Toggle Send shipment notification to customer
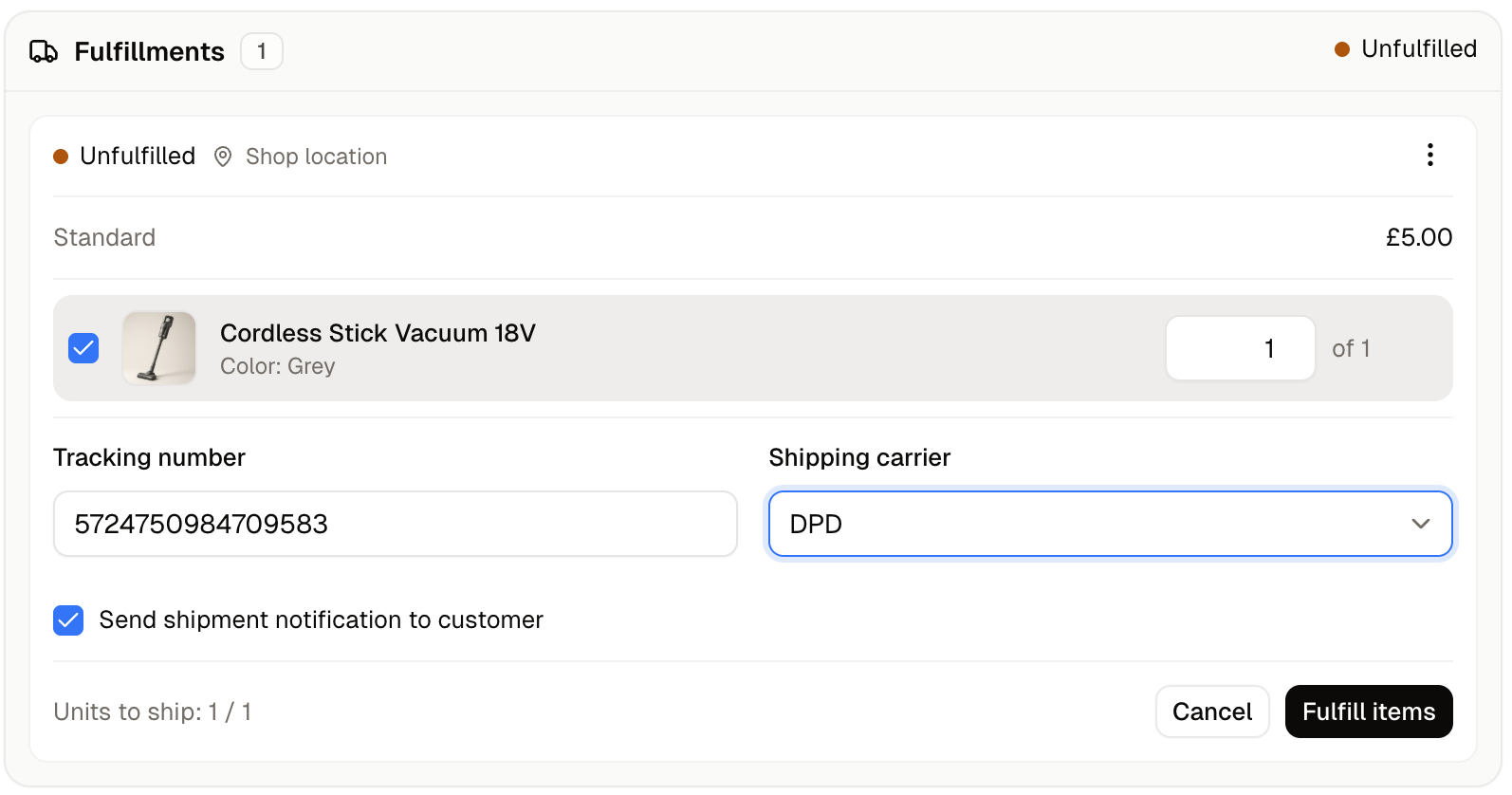The image size is (1512, 795). click(68, 620)
